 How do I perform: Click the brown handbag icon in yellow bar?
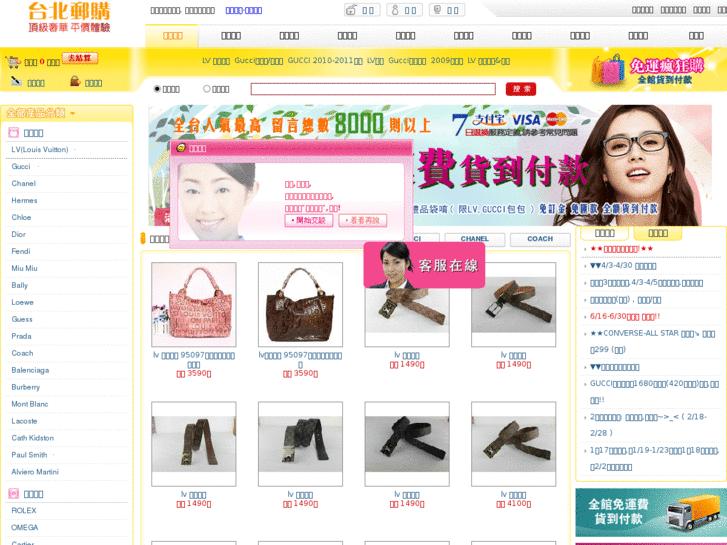tap(75, 81)
